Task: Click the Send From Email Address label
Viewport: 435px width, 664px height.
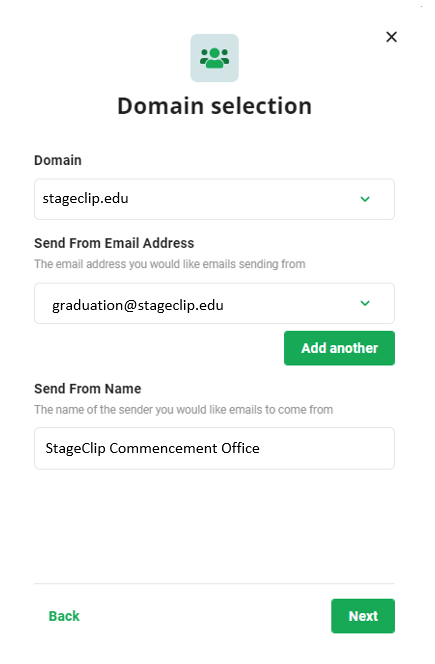Action: coord(114,243)
